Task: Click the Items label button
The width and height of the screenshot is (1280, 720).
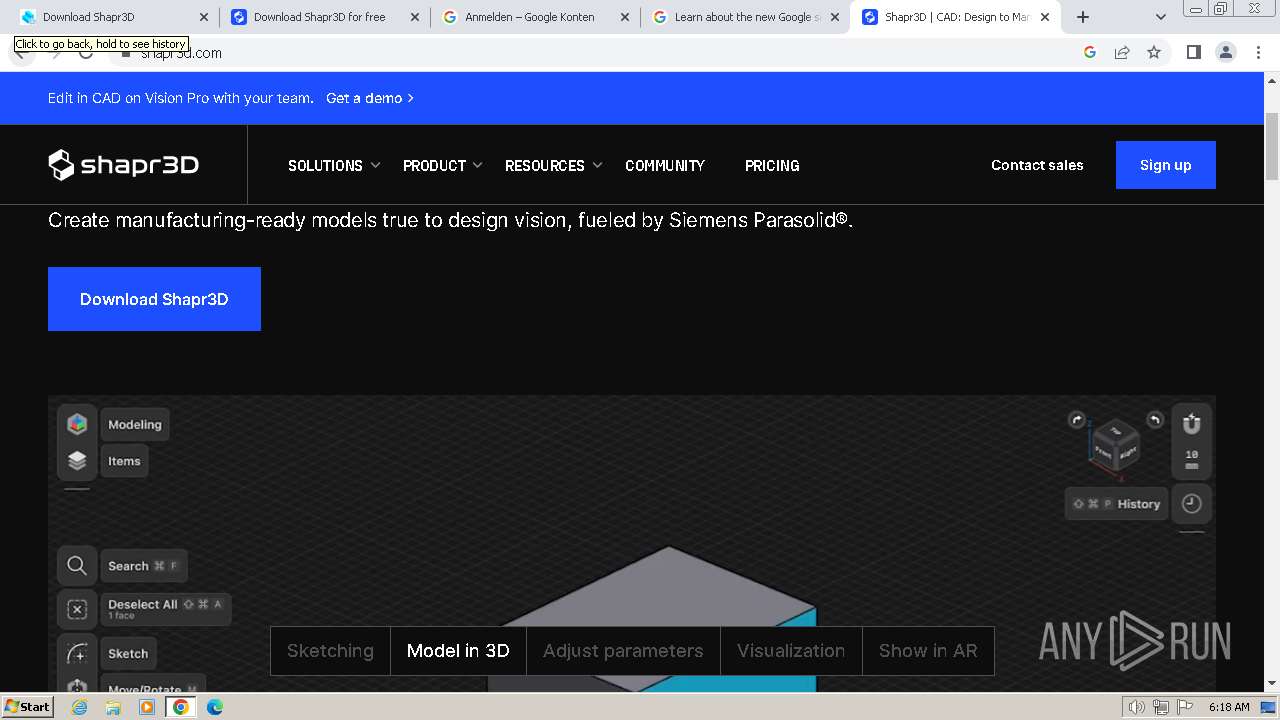Action: 124,461
